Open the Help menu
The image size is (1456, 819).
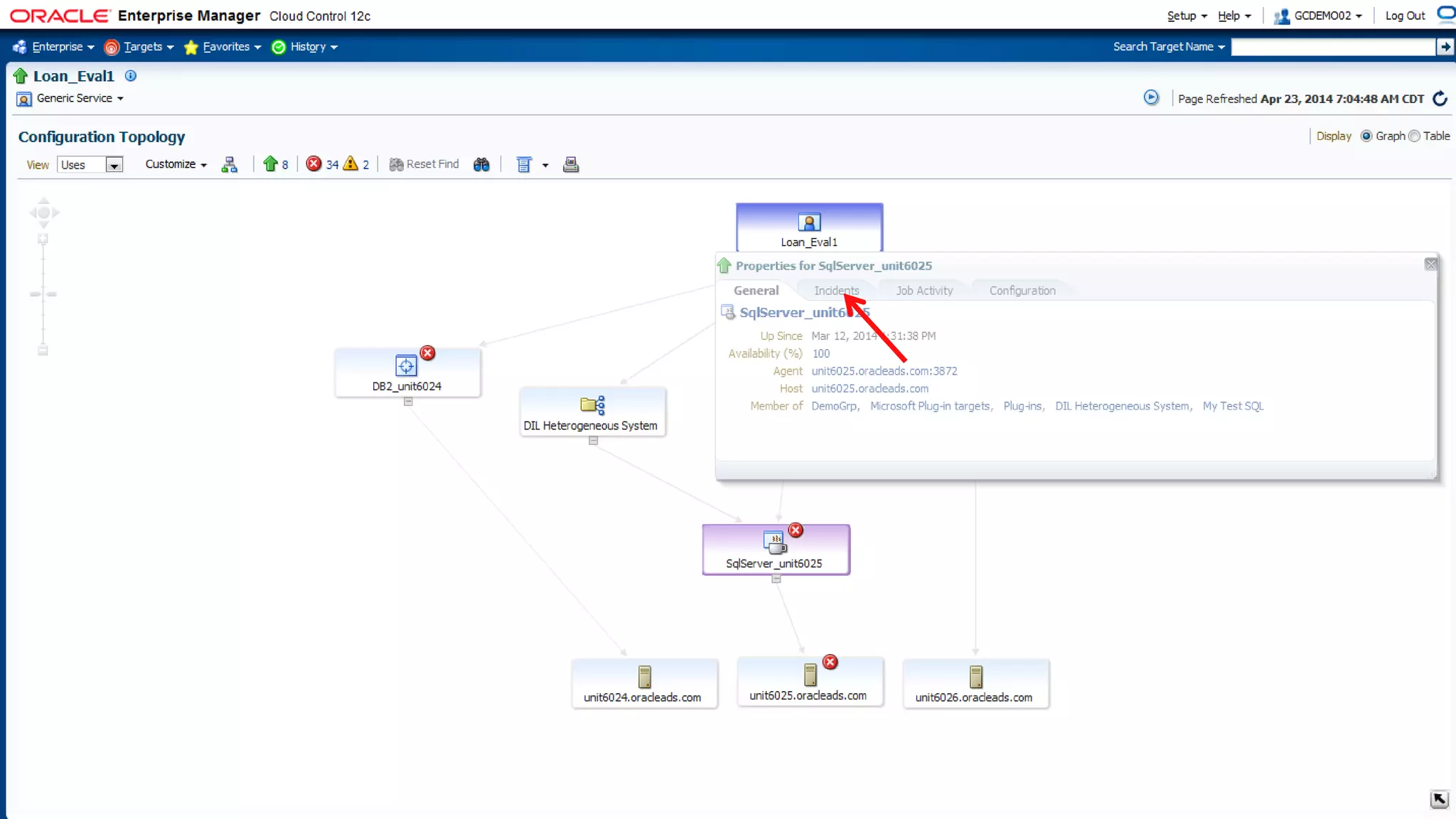1234,16
